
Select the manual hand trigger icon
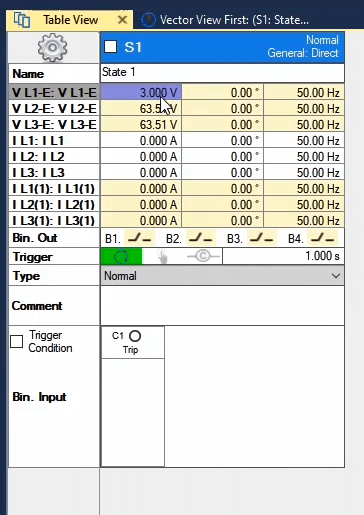pos(162,257)
